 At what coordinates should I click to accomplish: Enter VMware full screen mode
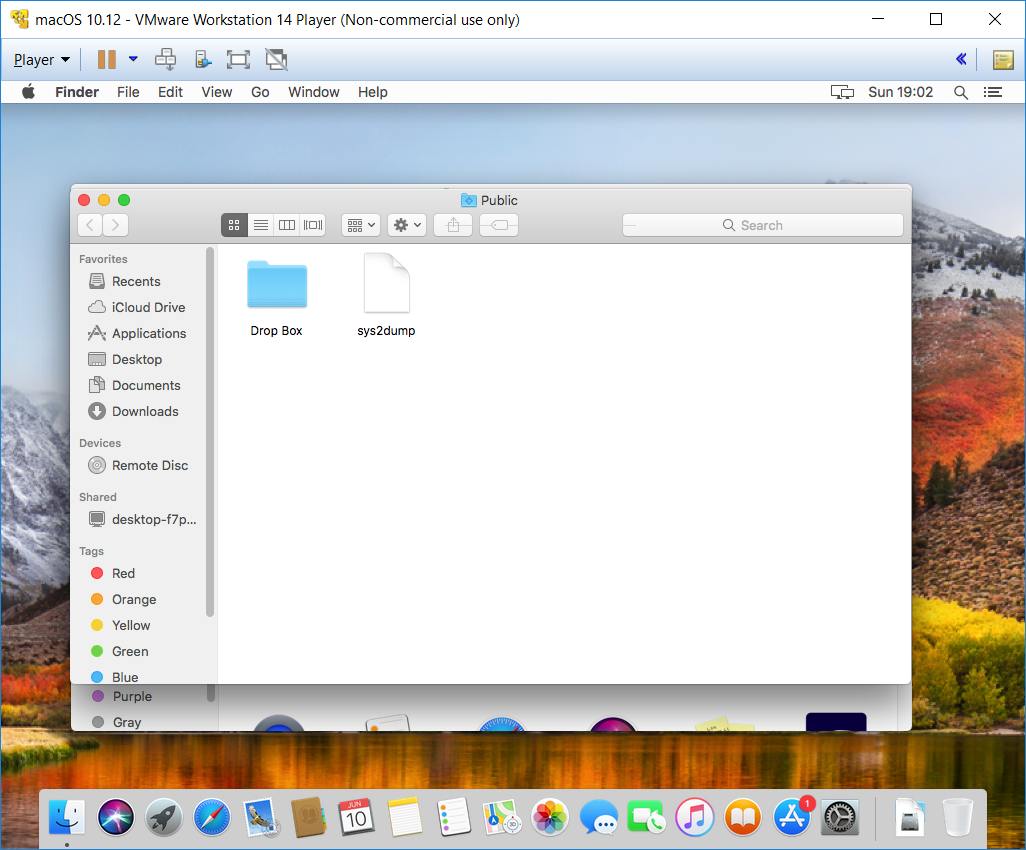238,60
